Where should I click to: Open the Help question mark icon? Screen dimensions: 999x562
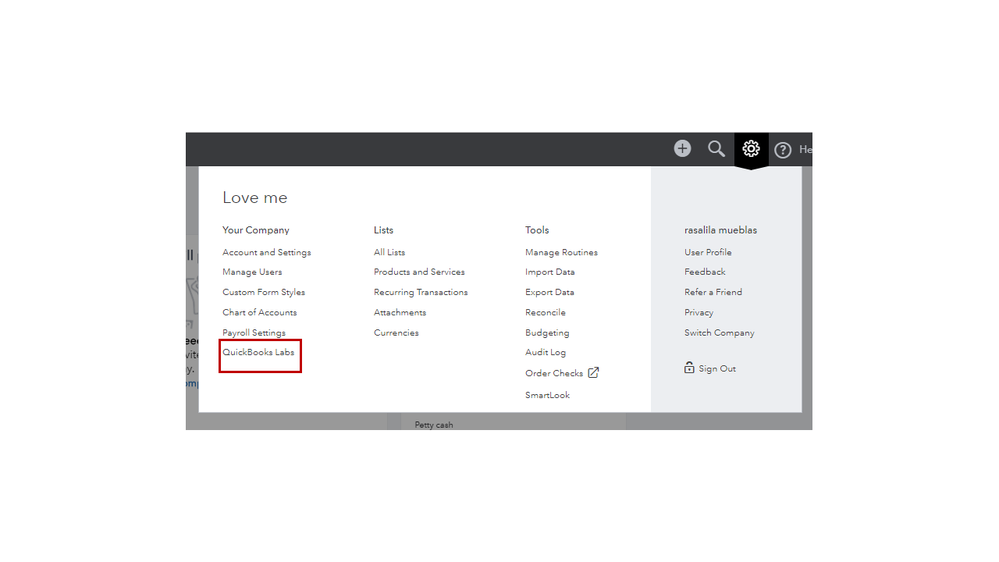pos(782,150)
